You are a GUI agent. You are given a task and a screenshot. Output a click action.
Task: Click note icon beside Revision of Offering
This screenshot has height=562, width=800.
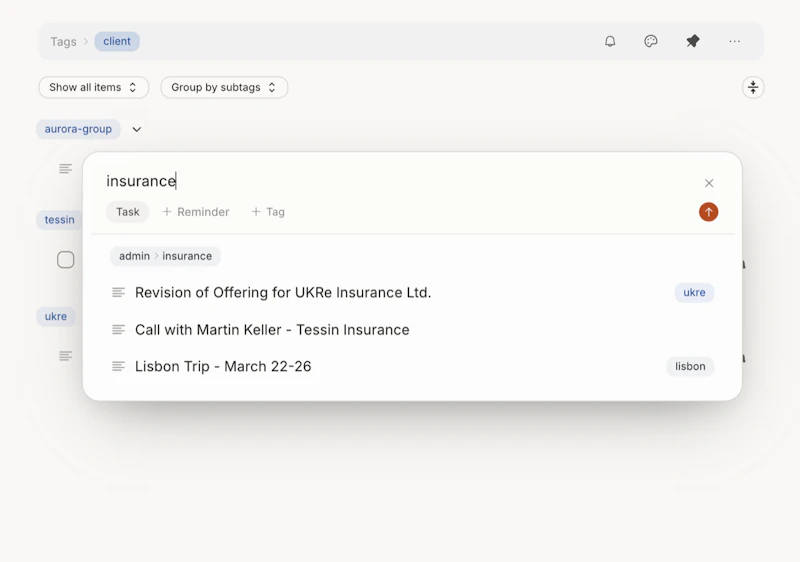pos(118,292)
